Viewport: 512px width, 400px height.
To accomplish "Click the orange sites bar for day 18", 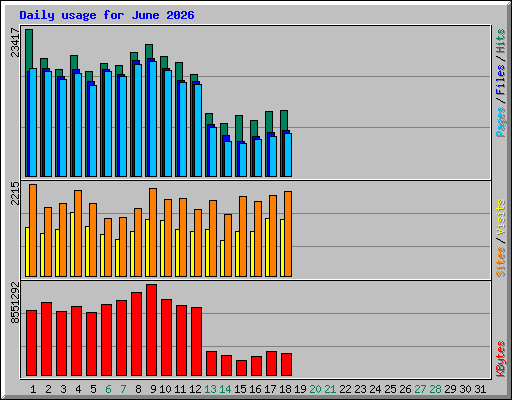I will (288, 234).
